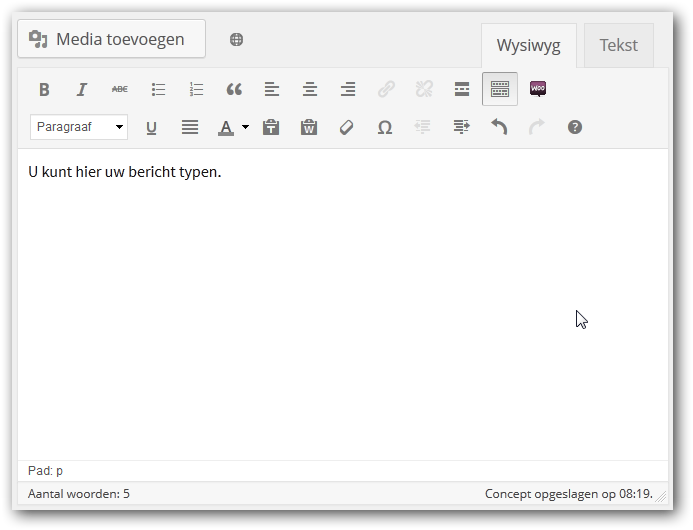The height and width of the screenshot is (530, 693).
Task: Justify the text alignment
Action: (x=190, y=127)
